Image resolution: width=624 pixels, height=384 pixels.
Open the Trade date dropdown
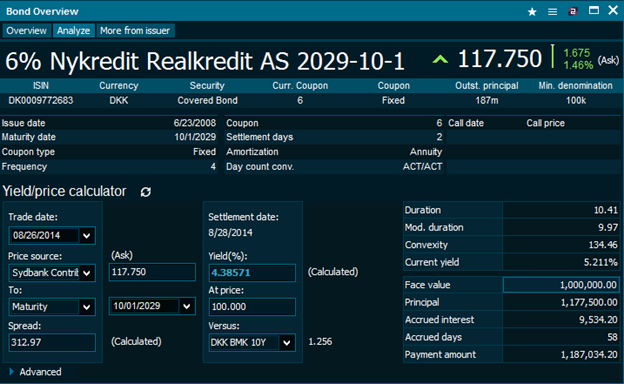(86, 236)
